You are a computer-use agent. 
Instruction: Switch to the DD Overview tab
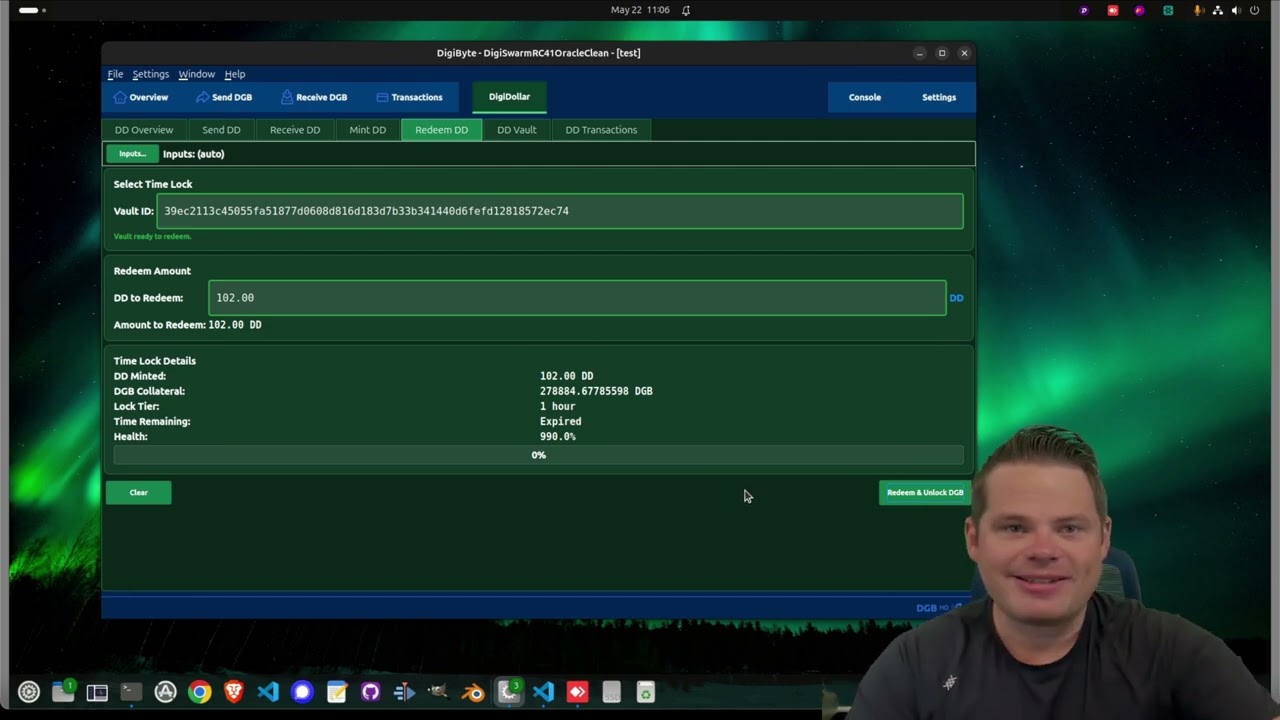pos(144,130)
